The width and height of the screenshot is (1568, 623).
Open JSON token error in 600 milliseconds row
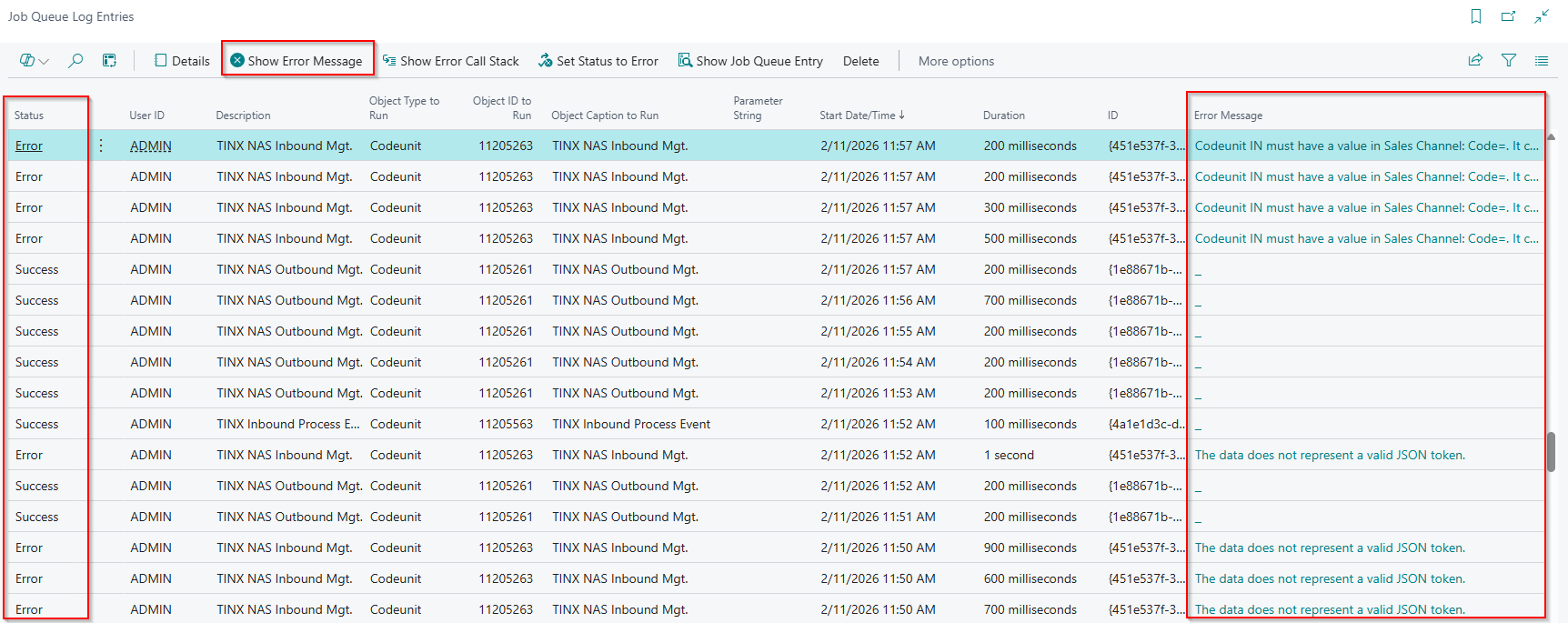pos(1330,578)
